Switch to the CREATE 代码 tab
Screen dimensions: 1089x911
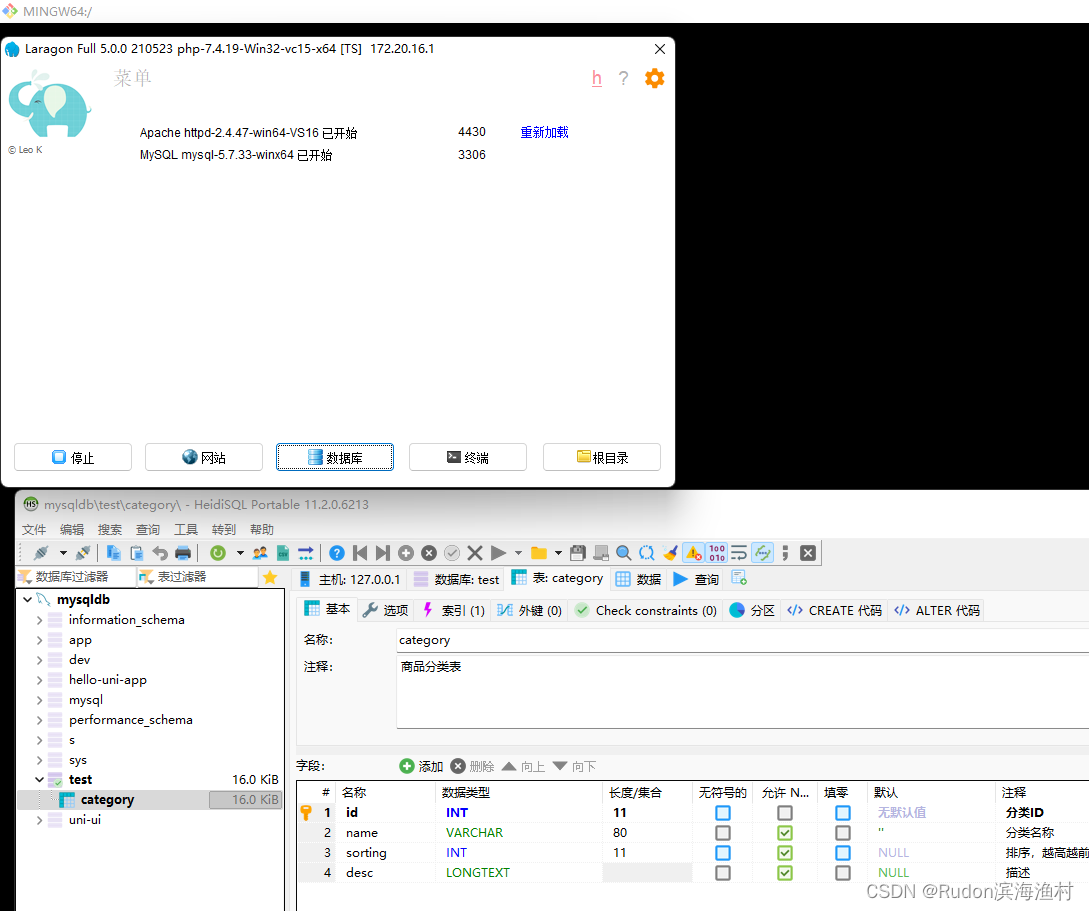835,610
